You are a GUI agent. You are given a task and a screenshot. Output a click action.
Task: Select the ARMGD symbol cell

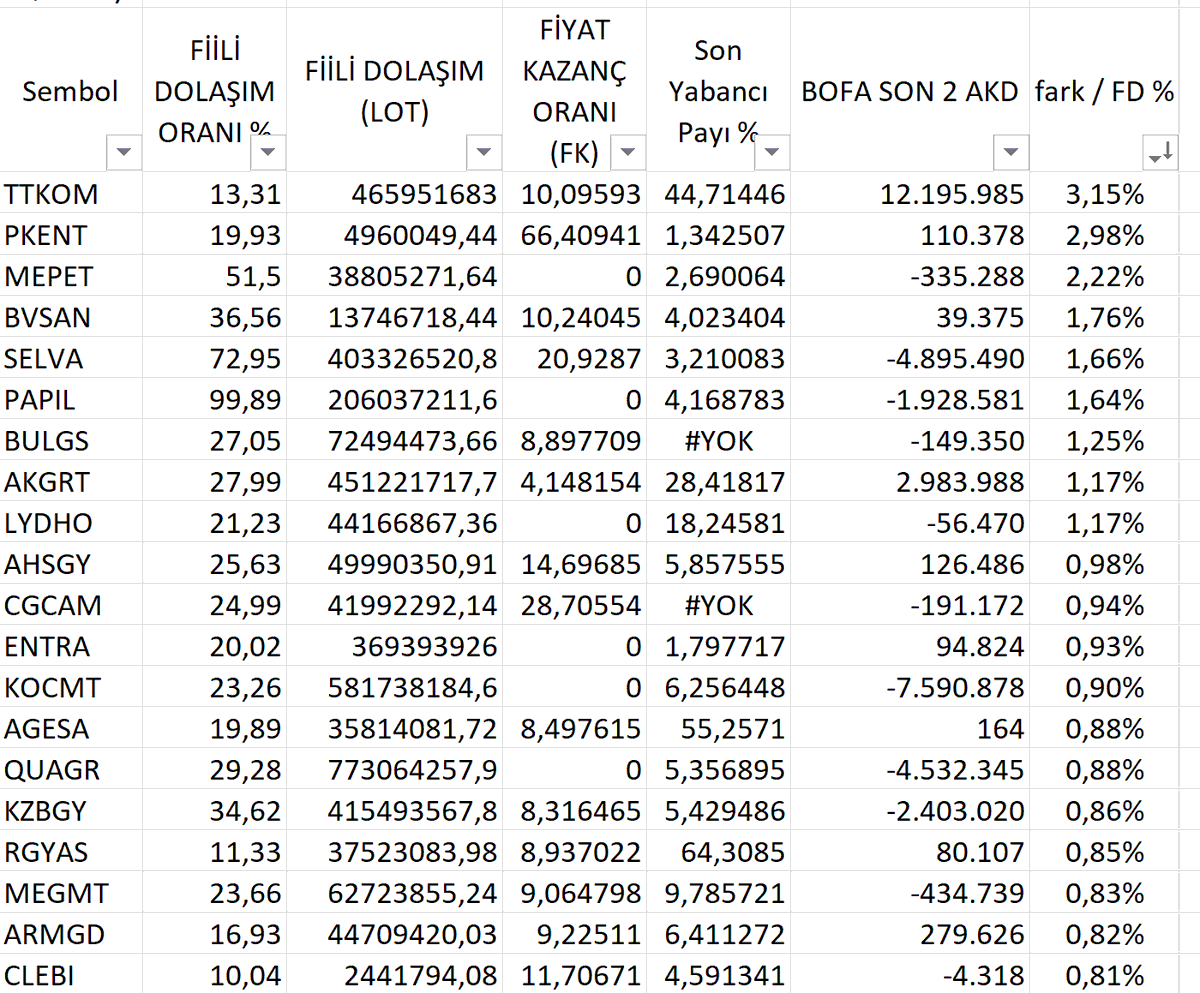click(71, 935)
